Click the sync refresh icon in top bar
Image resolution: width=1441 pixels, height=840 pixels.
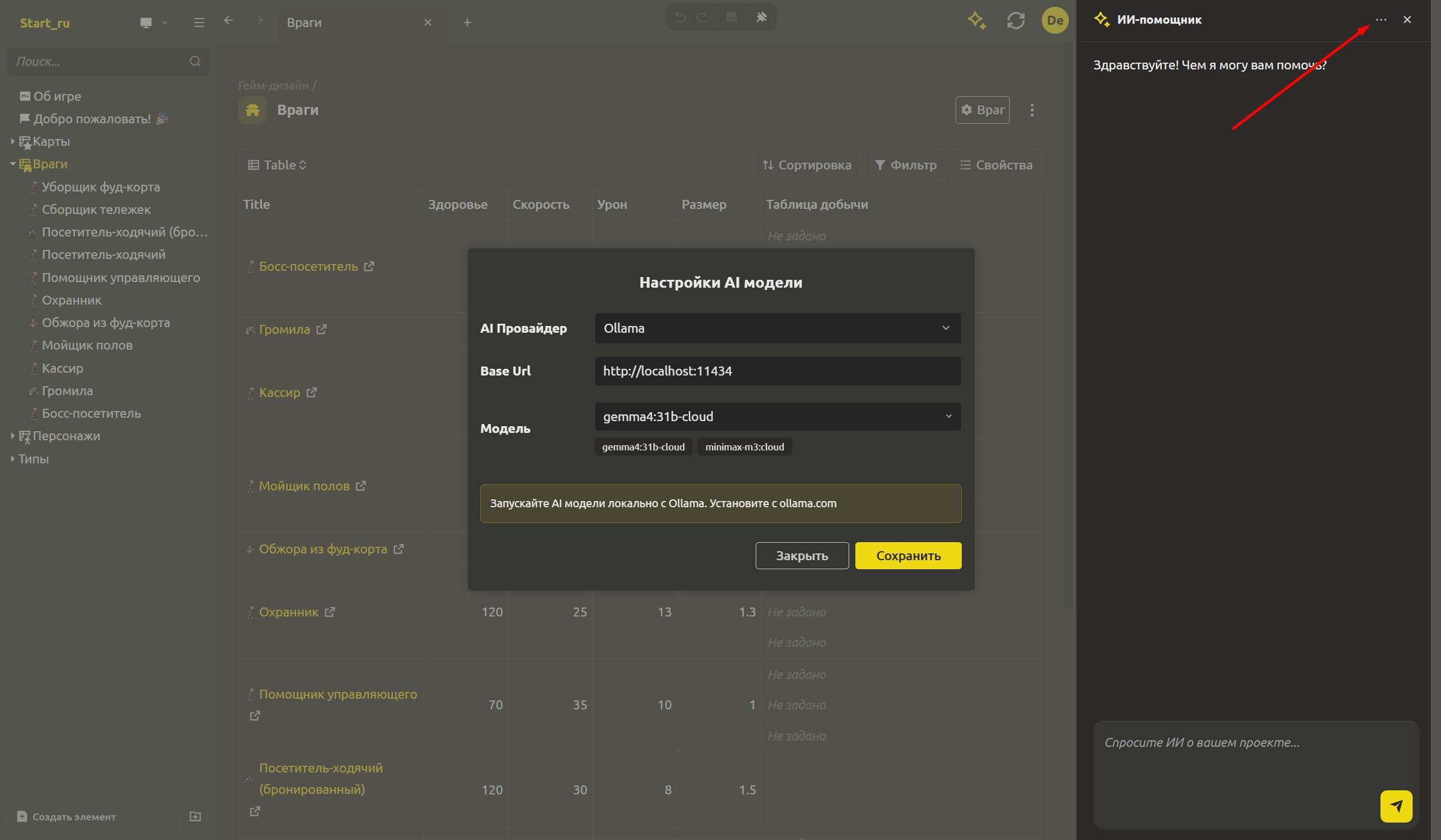1015,21
